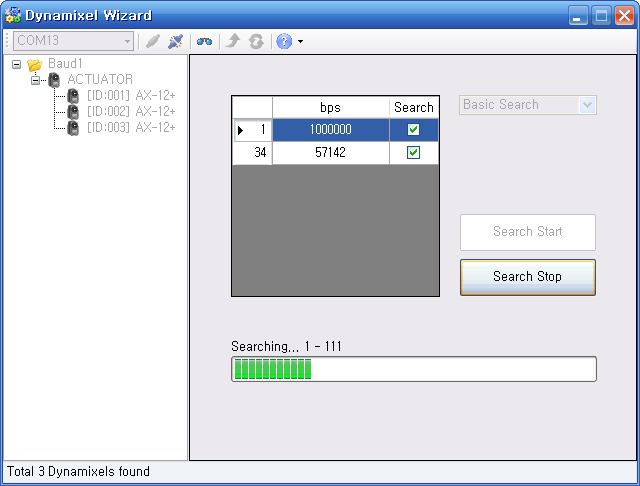The width and height of the screenshot is (640, 486).
Task: Select the ACTUATOR tree label
Action: 100,79
